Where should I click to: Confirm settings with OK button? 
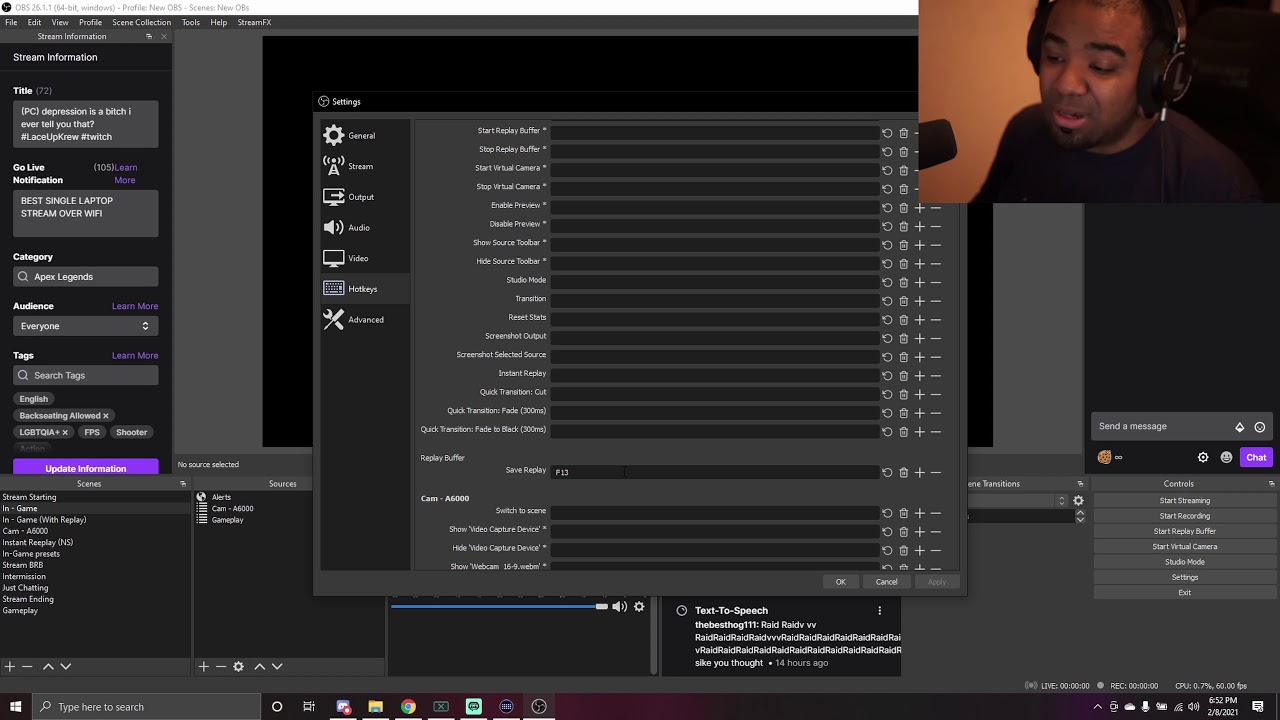click(x=841, y=582)
